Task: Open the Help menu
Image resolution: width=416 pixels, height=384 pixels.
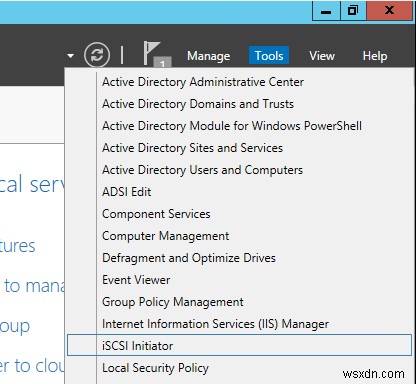Action: [x=375, y=56]
